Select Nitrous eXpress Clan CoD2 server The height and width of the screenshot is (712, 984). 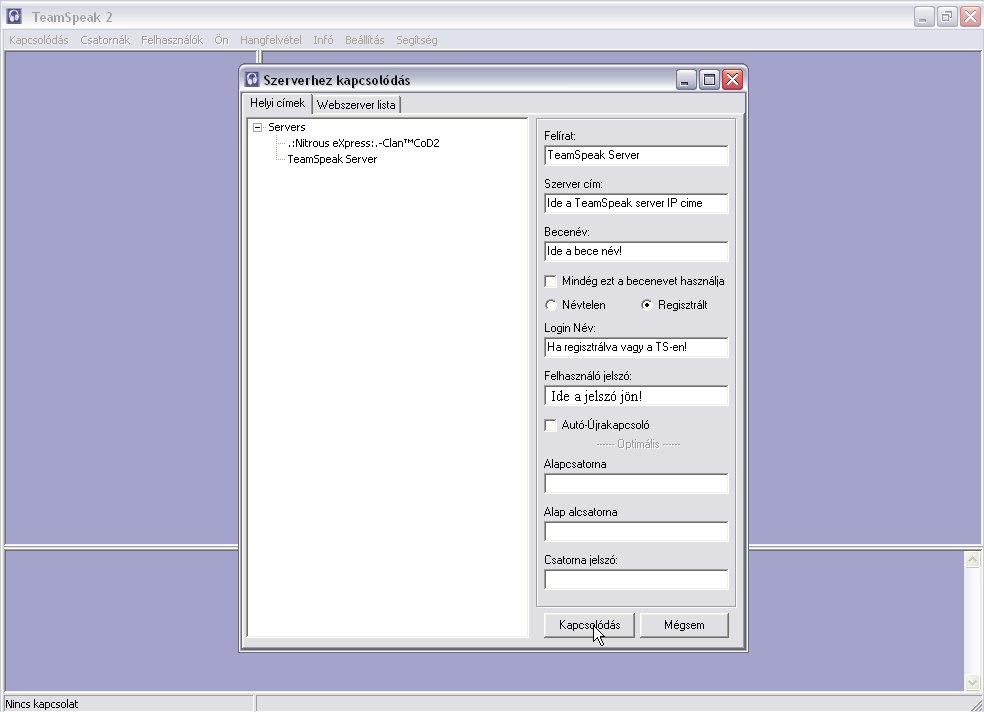[x=363, y=143]
